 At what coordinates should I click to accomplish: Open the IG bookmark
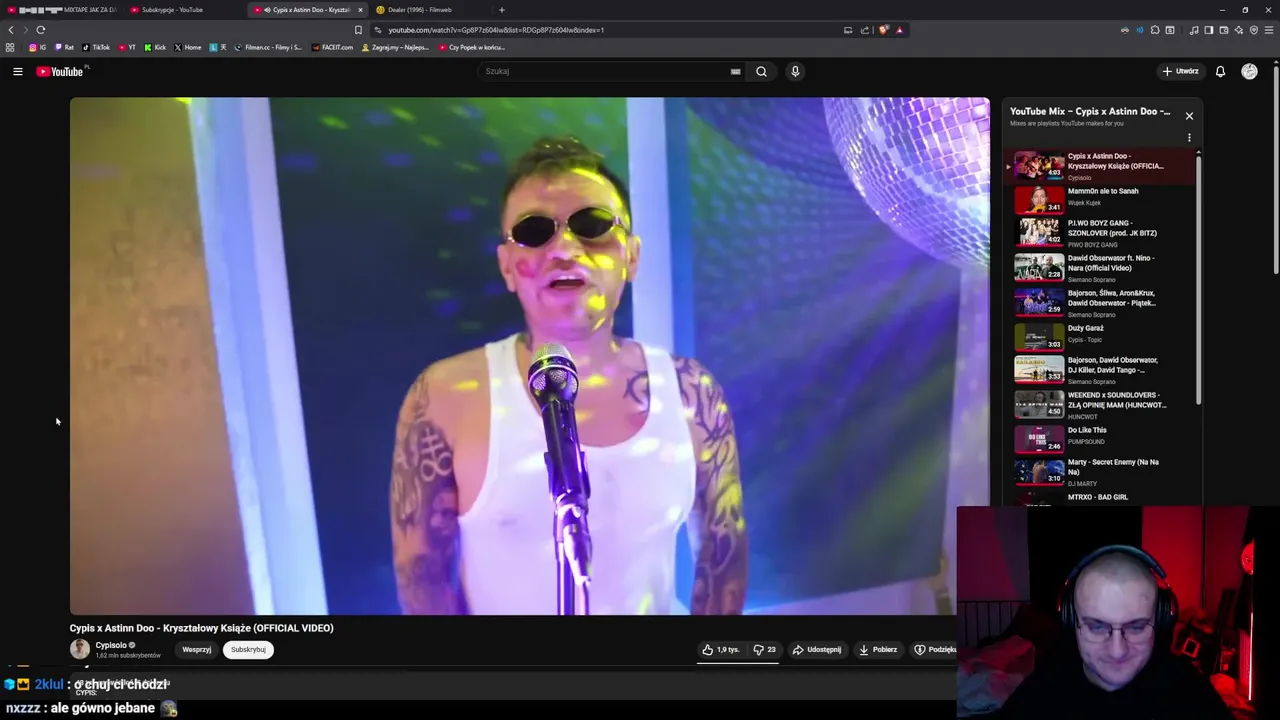point(37,47)
